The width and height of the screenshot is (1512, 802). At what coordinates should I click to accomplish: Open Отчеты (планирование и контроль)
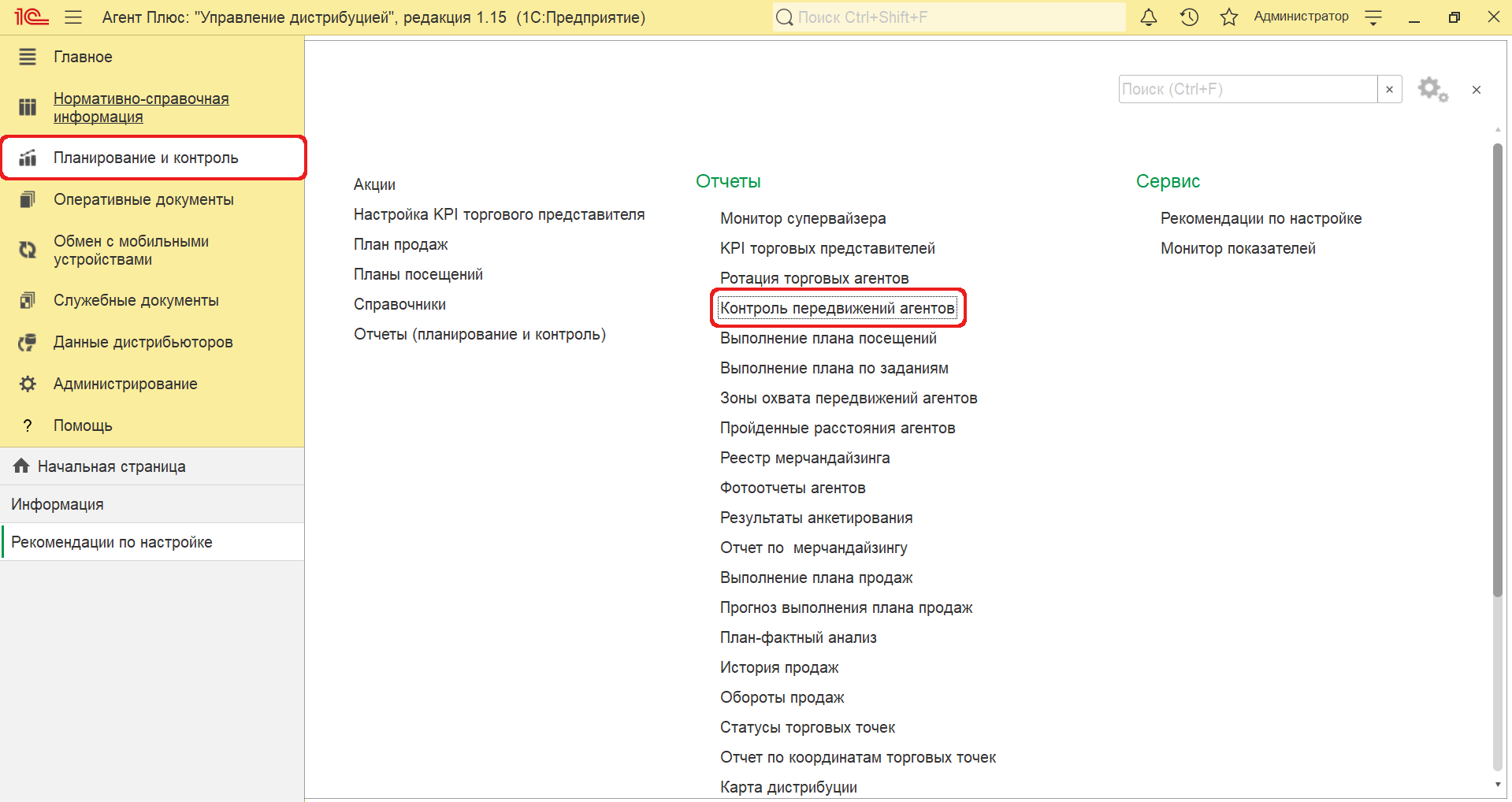[x=479, y=334]
